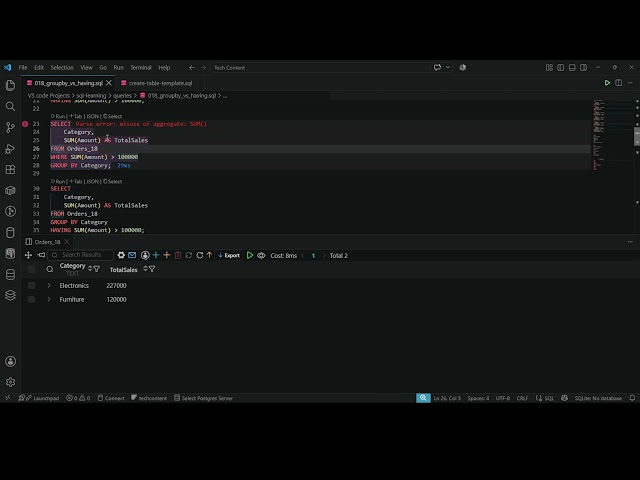Sort by TotalSales column arrows
Viewport: 640px width, 480px height.
pos(145,268)
